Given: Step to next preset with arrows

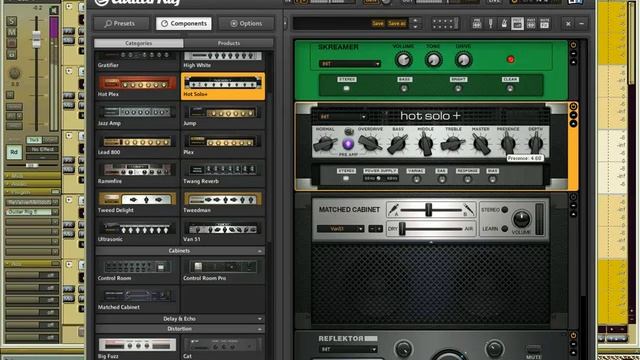Looking at the screenshot, I should click(x=416, y=27).
